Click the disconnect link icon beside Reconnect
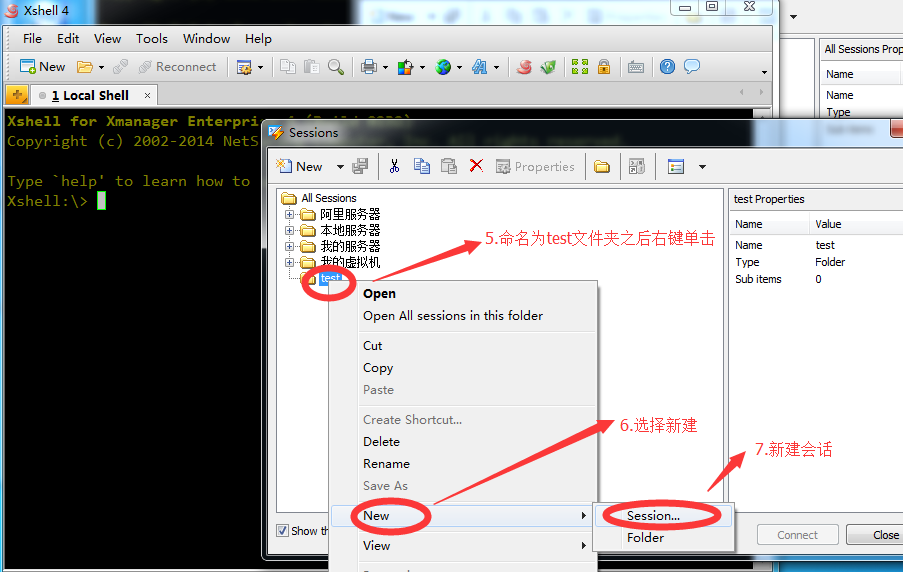This screenshot has height=572, width=903. pos(120,67)
